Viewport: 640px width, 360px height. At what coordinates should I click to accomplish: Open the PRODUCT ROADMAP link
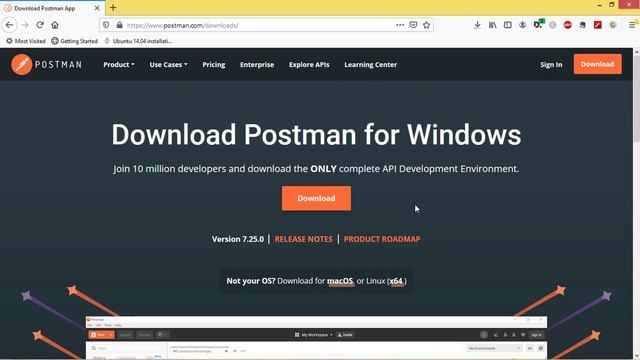382,239
